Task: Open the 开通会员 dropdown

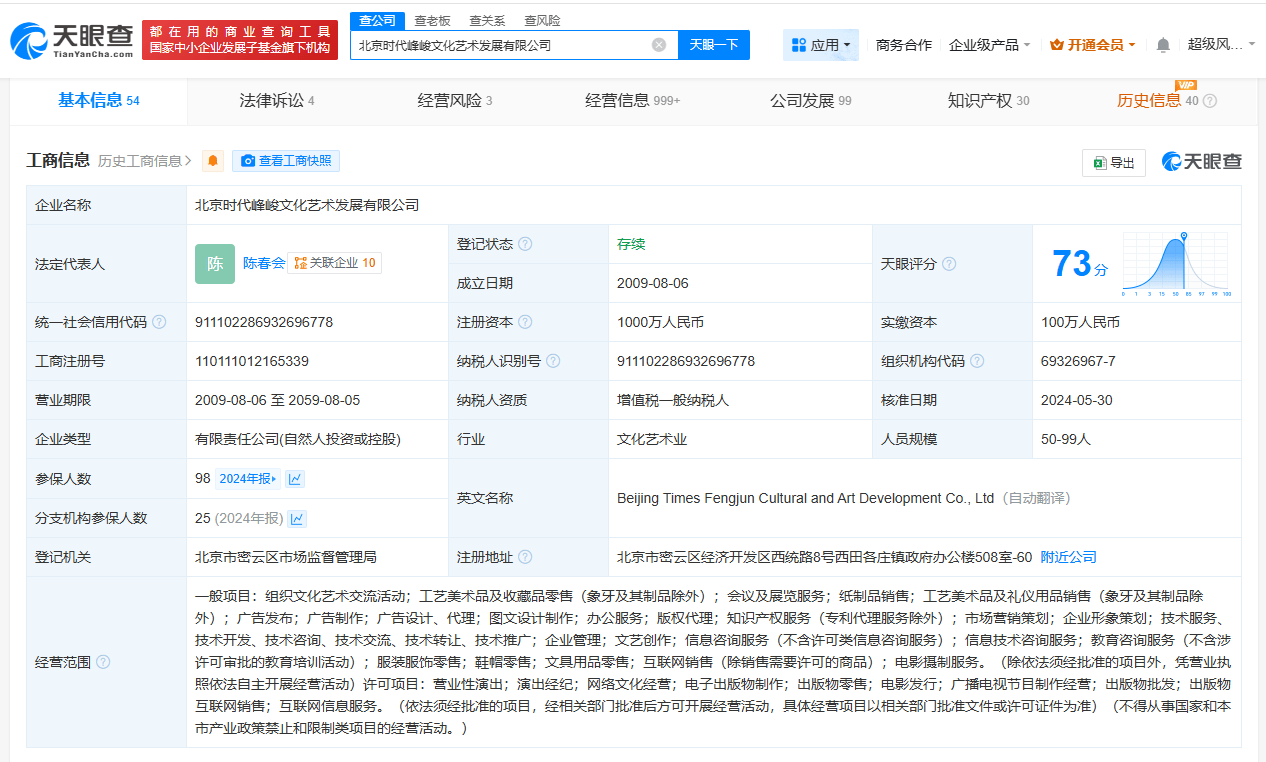Action: tap(1092, 45)
